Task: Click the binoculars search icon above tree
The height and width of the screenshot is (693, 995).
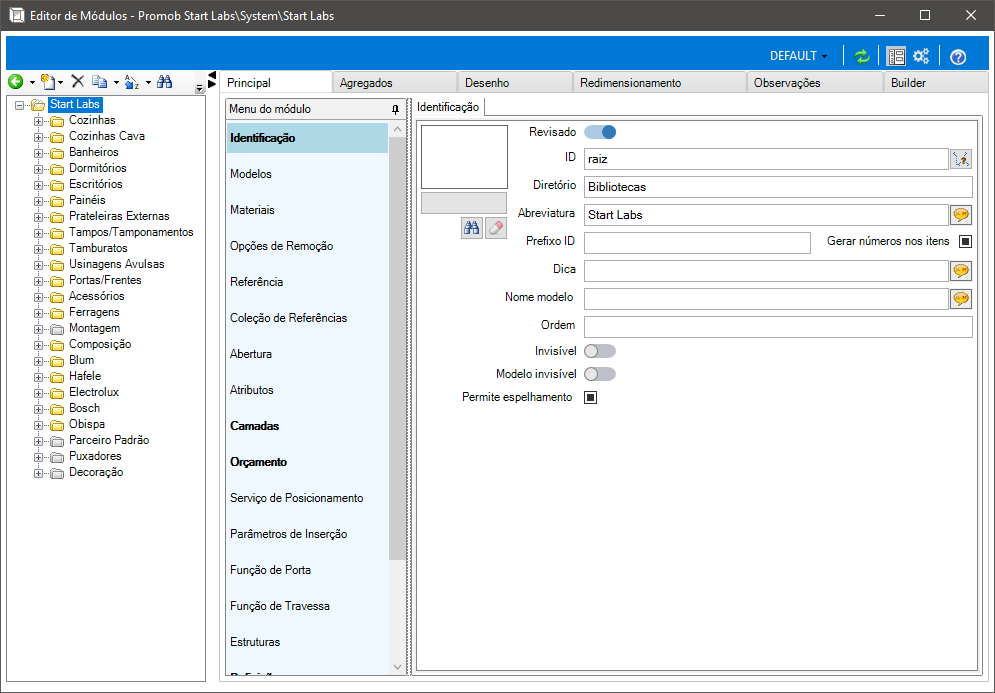Action: pyautogui.click(x=164, y=81)
